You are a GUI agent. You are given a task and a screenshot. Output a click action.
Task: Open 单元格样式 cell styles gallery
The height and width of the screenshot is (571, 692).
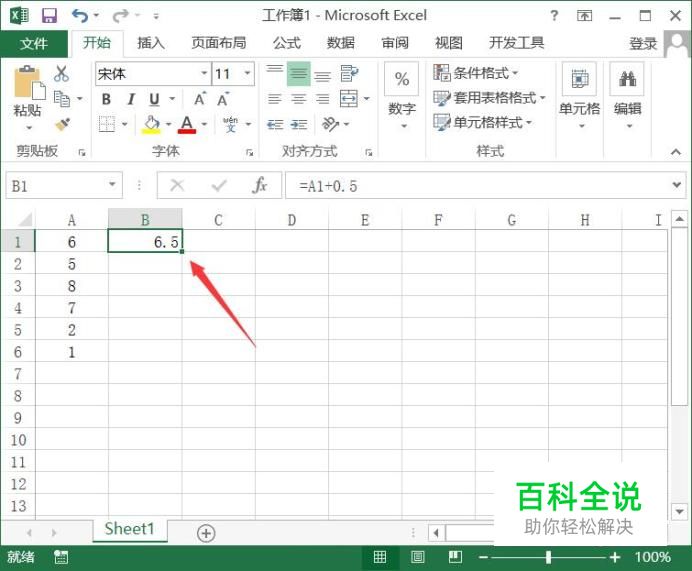click(x=482, y=122)
